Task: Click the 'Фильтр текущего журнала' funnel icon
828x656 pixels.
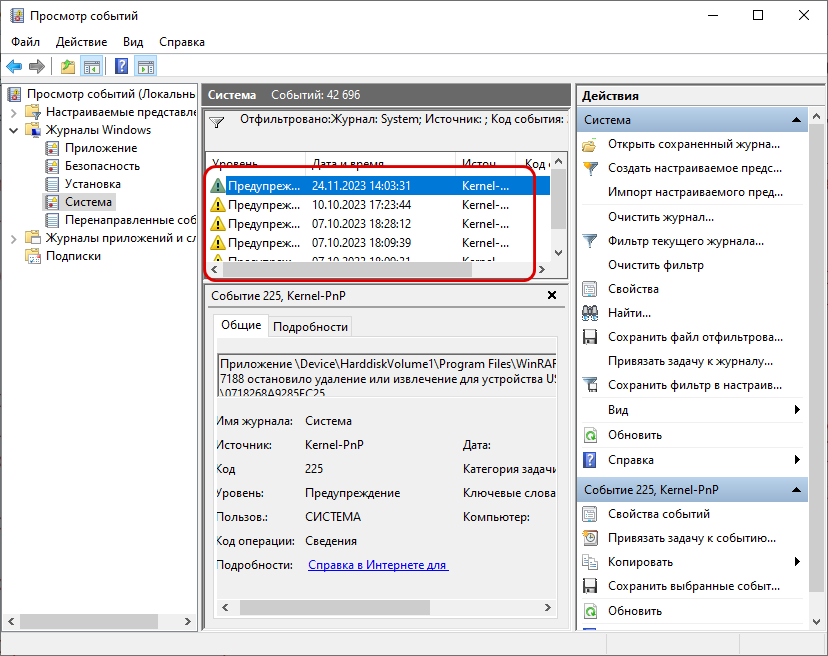Action: point(590,241)
